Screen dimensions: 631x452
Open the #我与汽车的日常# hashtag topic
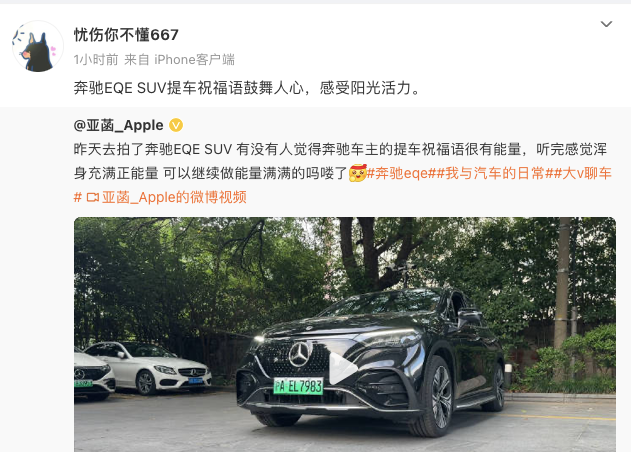pyautogui.click(x=491, y=173)
